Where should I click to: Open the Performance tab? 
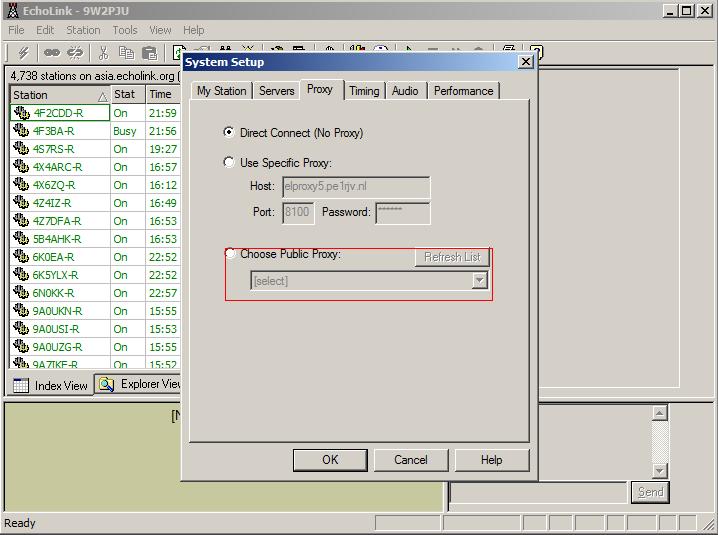click(x=463, y=91)
